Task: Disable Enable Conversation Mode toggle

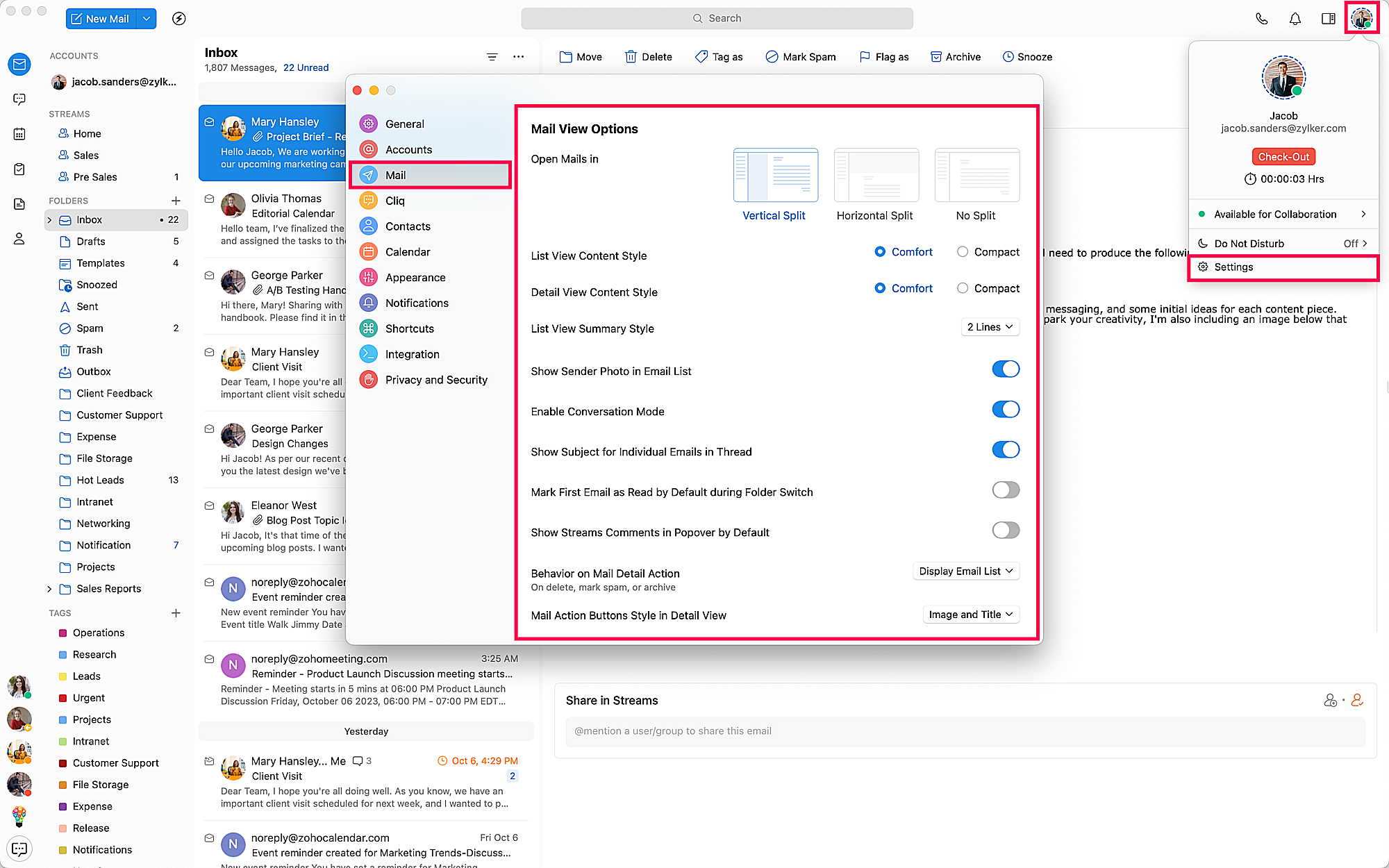Action: pyautogui.click(x=1005, y=410)
